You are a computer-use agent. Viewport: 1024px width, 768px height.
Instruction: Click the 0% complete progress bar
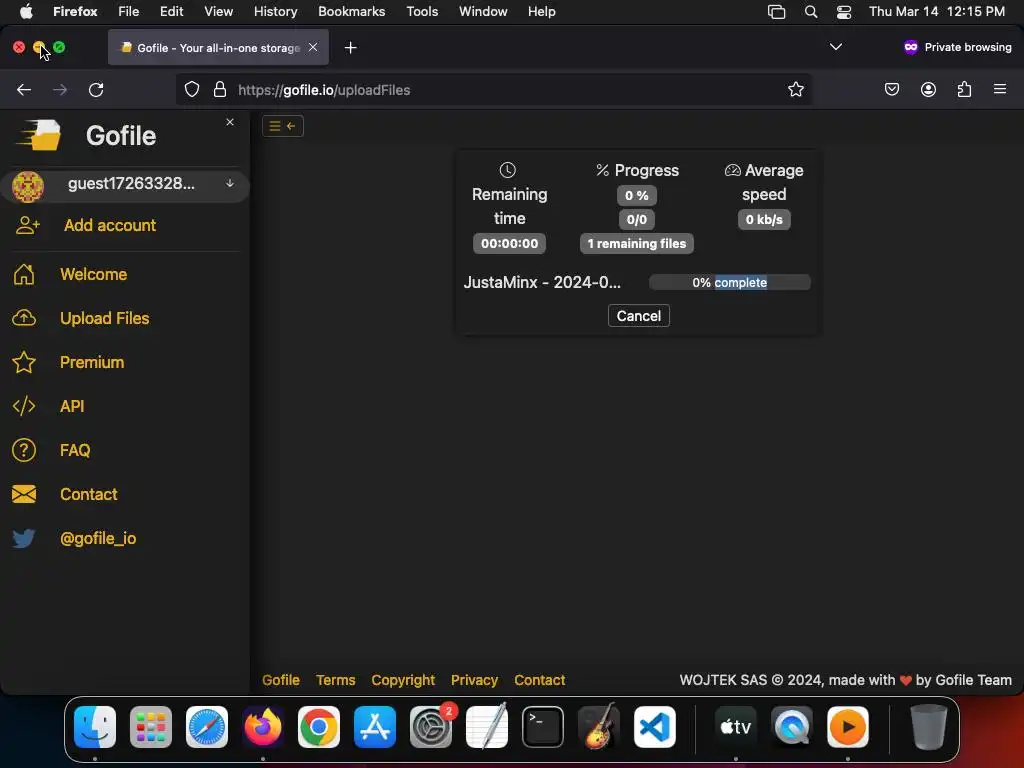coord(729,282)
